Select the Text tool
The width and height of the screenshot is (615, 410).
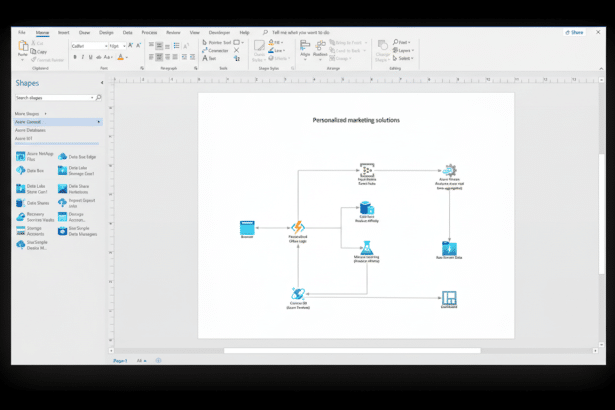[209, 58]
